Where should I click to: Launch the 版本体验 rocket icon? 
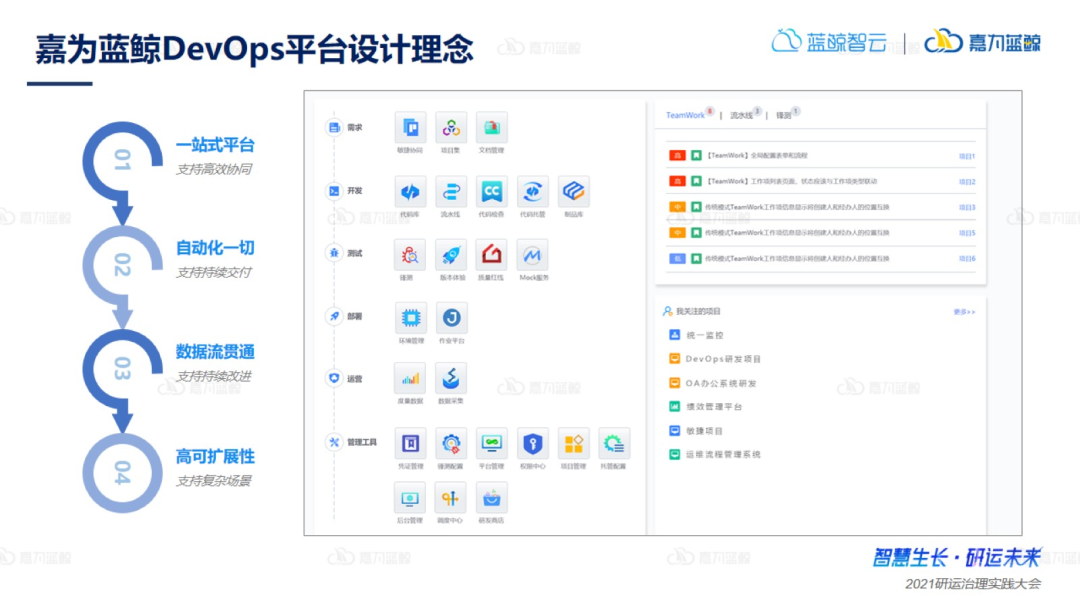click(450, 255)
